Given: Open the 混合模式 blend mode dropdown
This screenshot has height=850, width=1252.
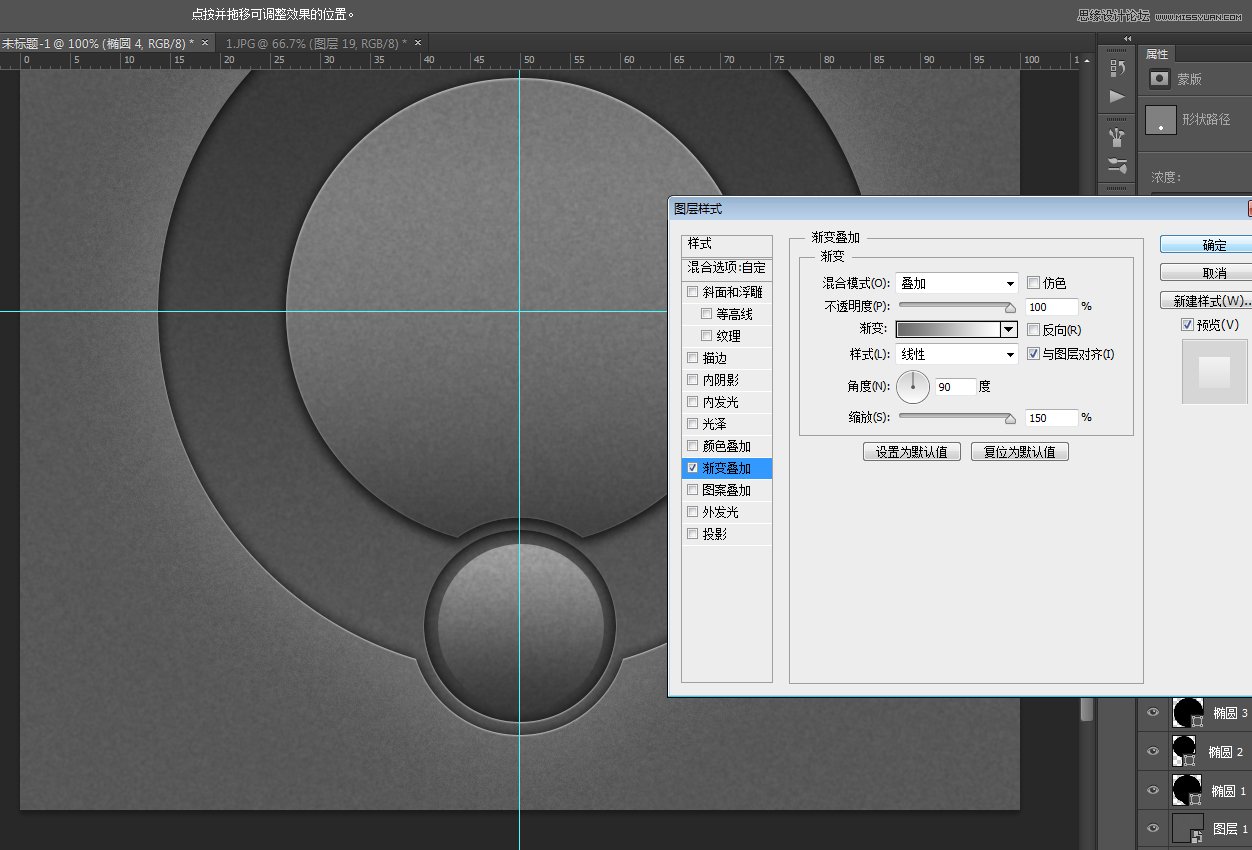Looking at the screenshot, I should (x=955, y=283).
